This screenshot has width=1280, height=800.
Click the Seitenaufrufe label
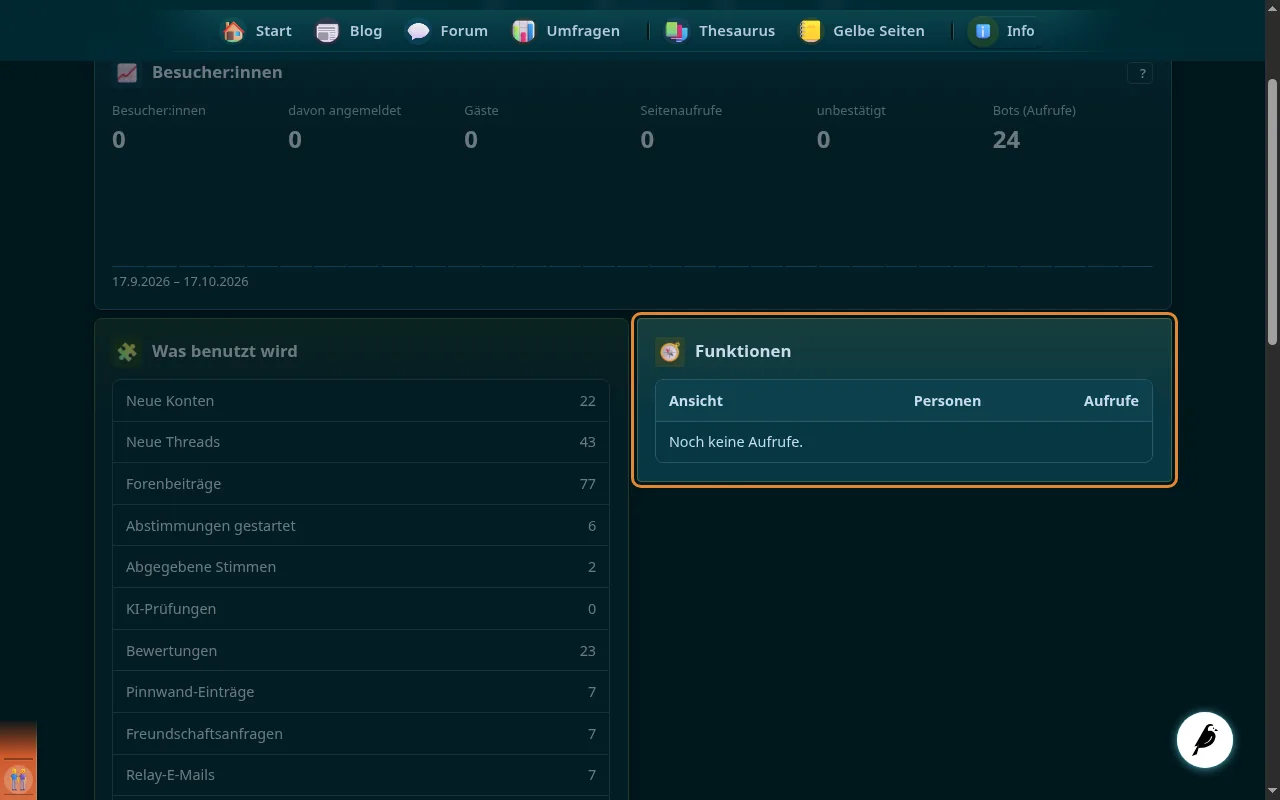pyautogui.click(x=681, y=111)
